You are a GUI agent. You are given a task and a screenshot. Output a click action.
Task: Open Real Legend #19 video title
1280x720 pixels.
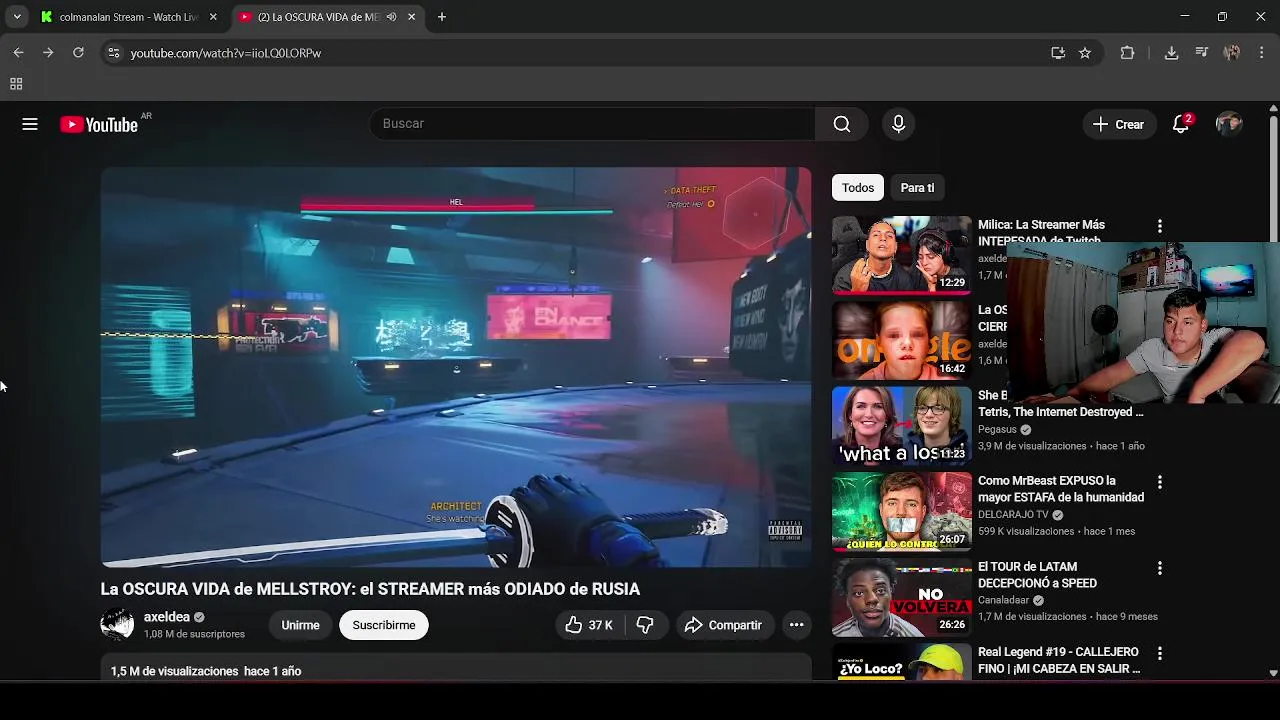click(1059, 660)
